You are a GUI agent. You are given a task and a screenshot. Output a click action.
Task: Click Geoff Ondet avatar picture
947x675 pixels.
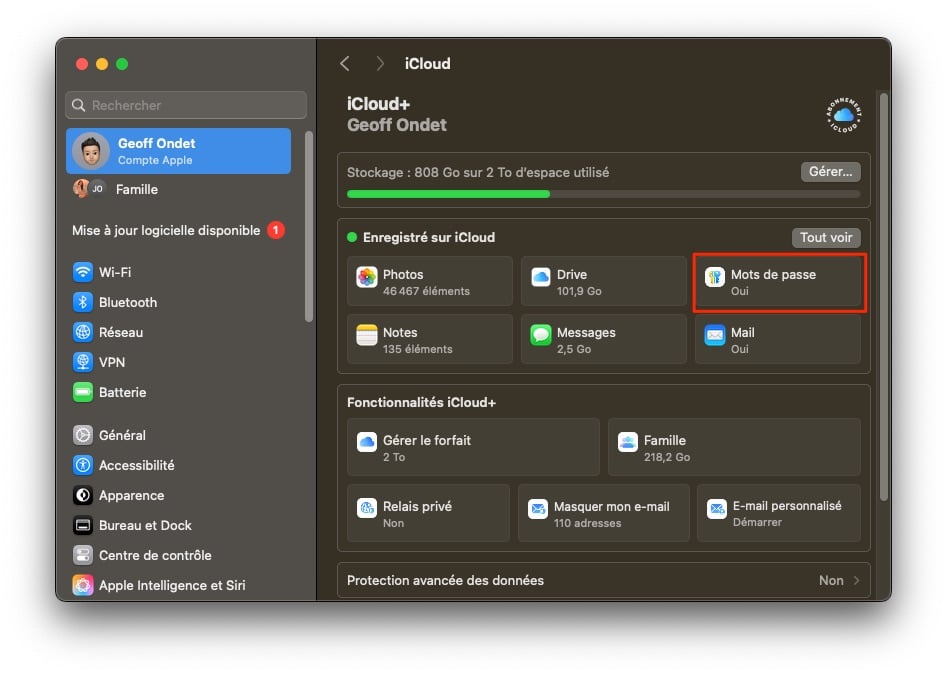tap(91, 151)
